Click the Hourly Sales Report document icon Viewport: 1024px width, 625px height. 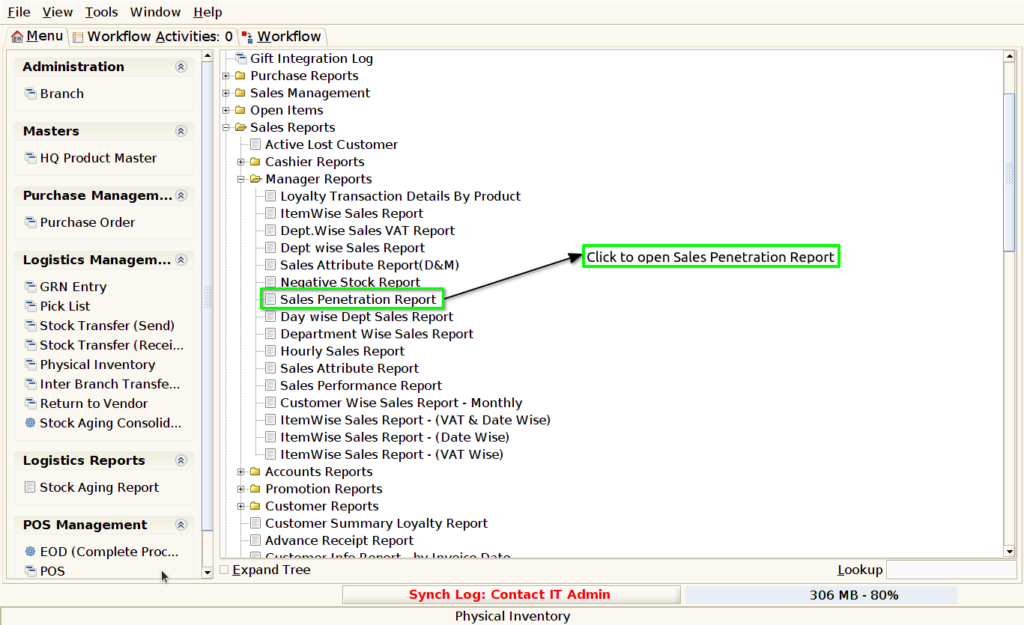click(270, 351)
